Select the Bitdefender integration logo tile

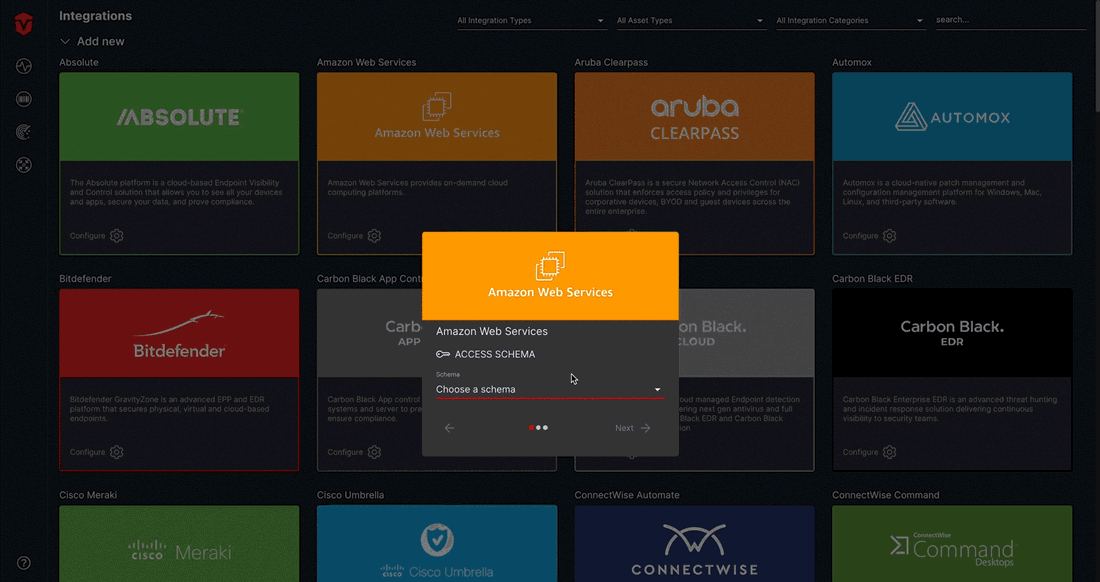click(x=179, y=333)
